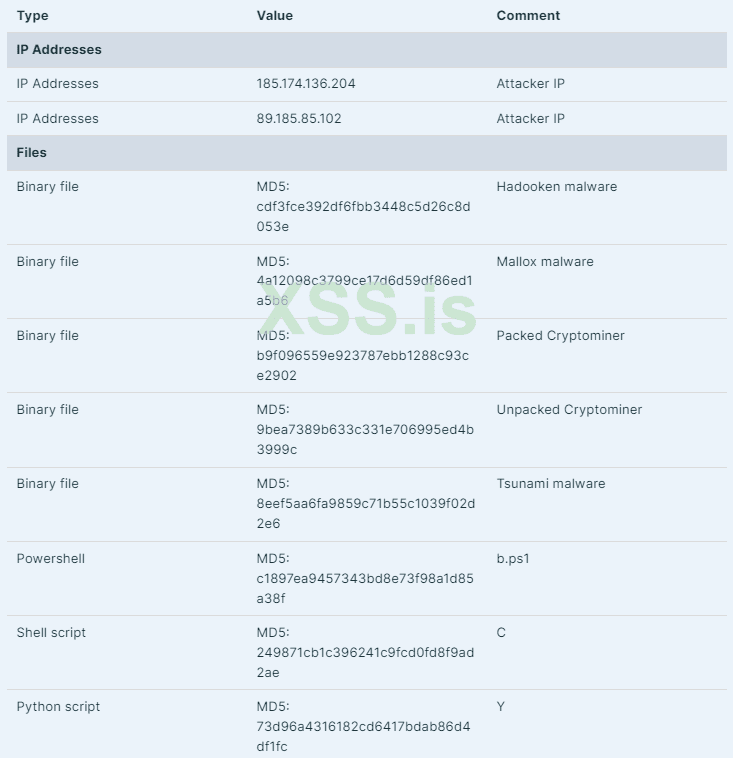This screenshot has width=733, height=758.
Task: Select the MD5 hash beginning cdf3fce392
Action: point(363,207)
